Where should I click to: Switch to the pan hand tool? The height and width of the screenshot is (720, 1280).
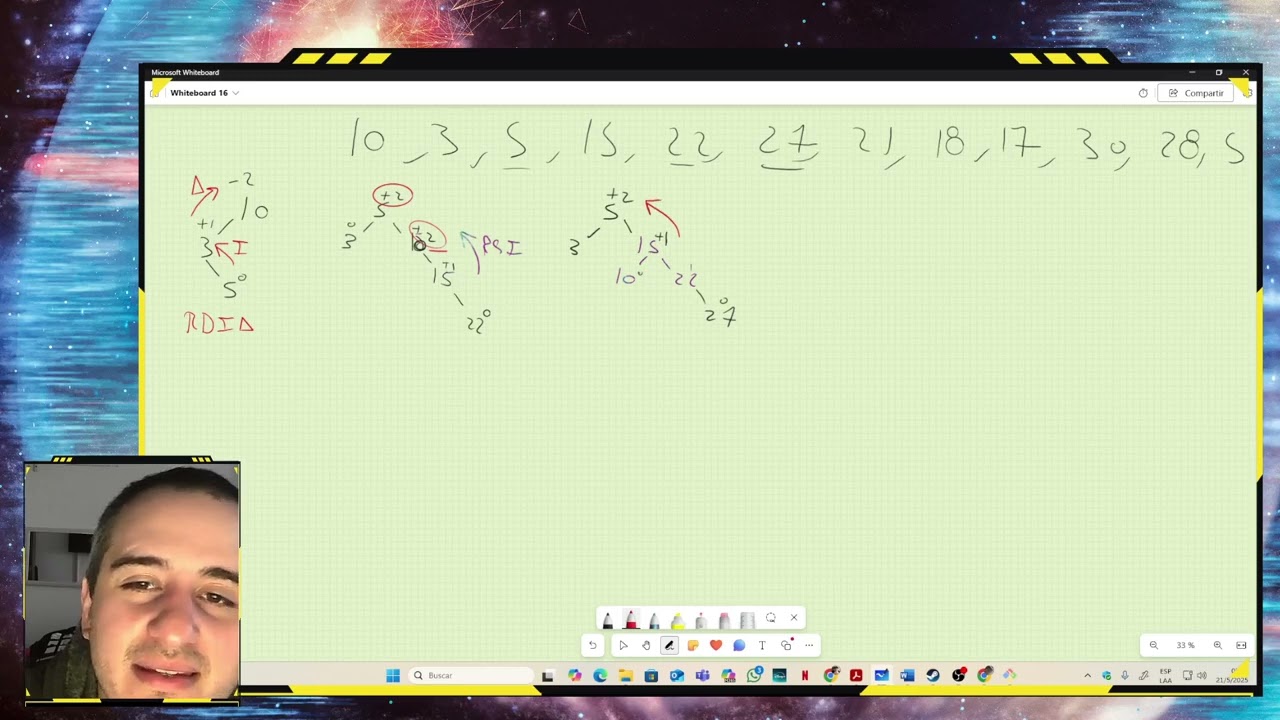click(646, 645)
